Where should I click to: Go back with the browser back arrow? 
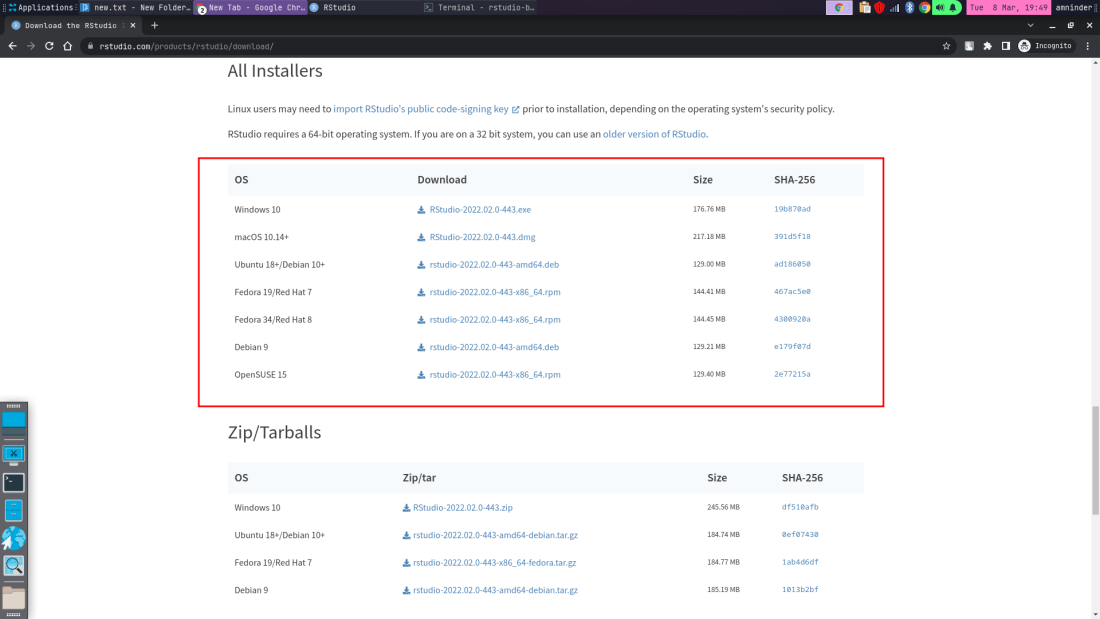click(x=13, y=46)
